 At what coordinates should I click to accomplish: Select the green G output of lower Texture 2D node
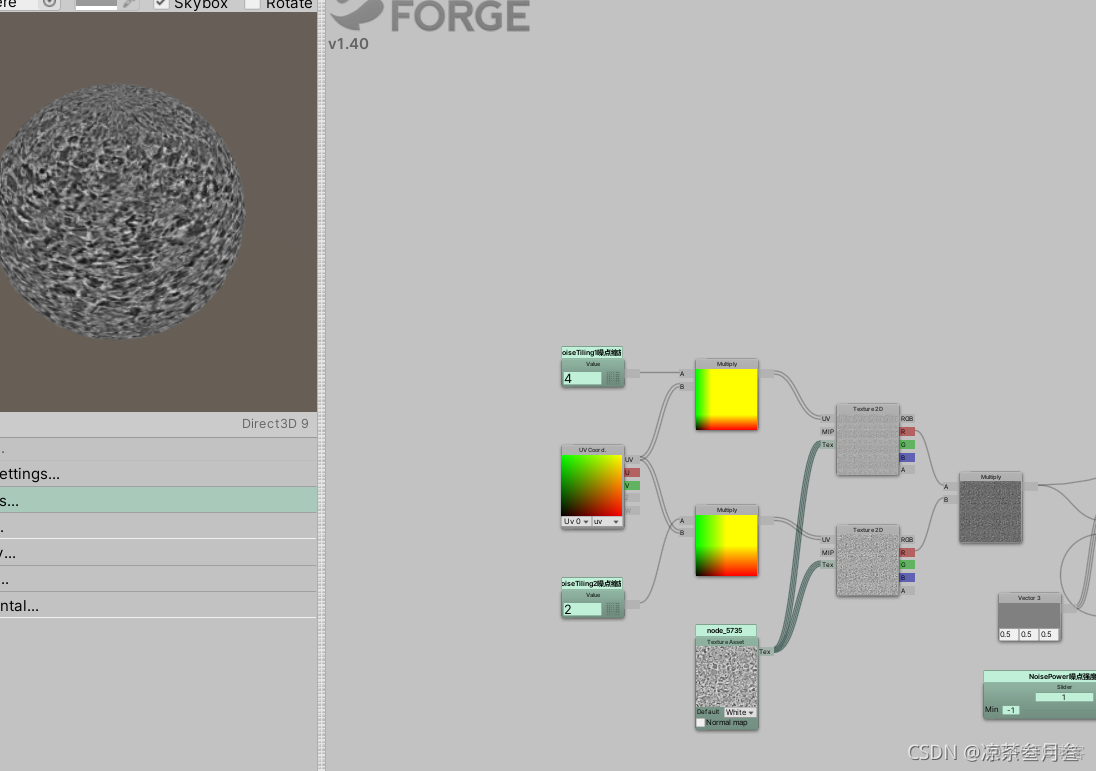click(x=906, y=564)
